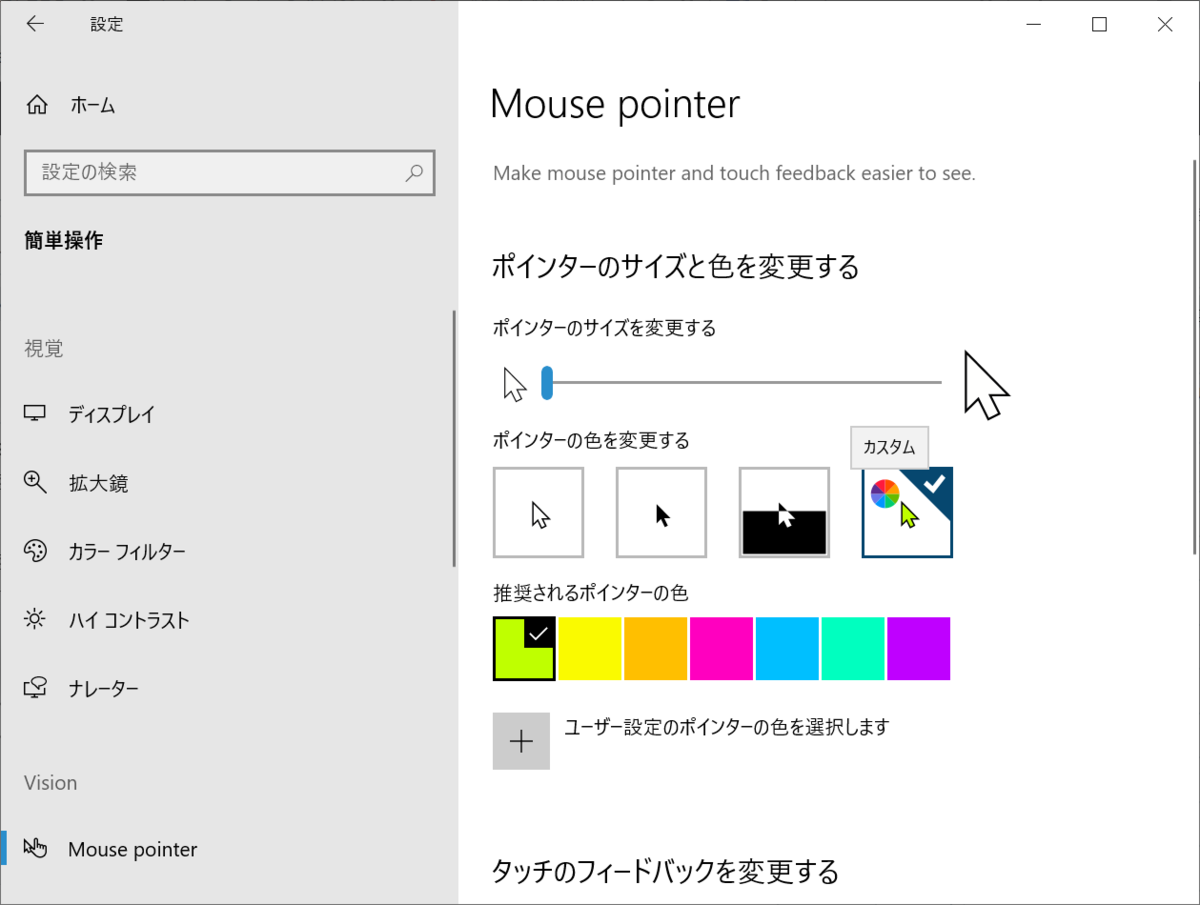The height and width of the screenshot is (905, 1200).
Task: Click the monitor icon beside ディスプレイ
Action: coord(35,414)
